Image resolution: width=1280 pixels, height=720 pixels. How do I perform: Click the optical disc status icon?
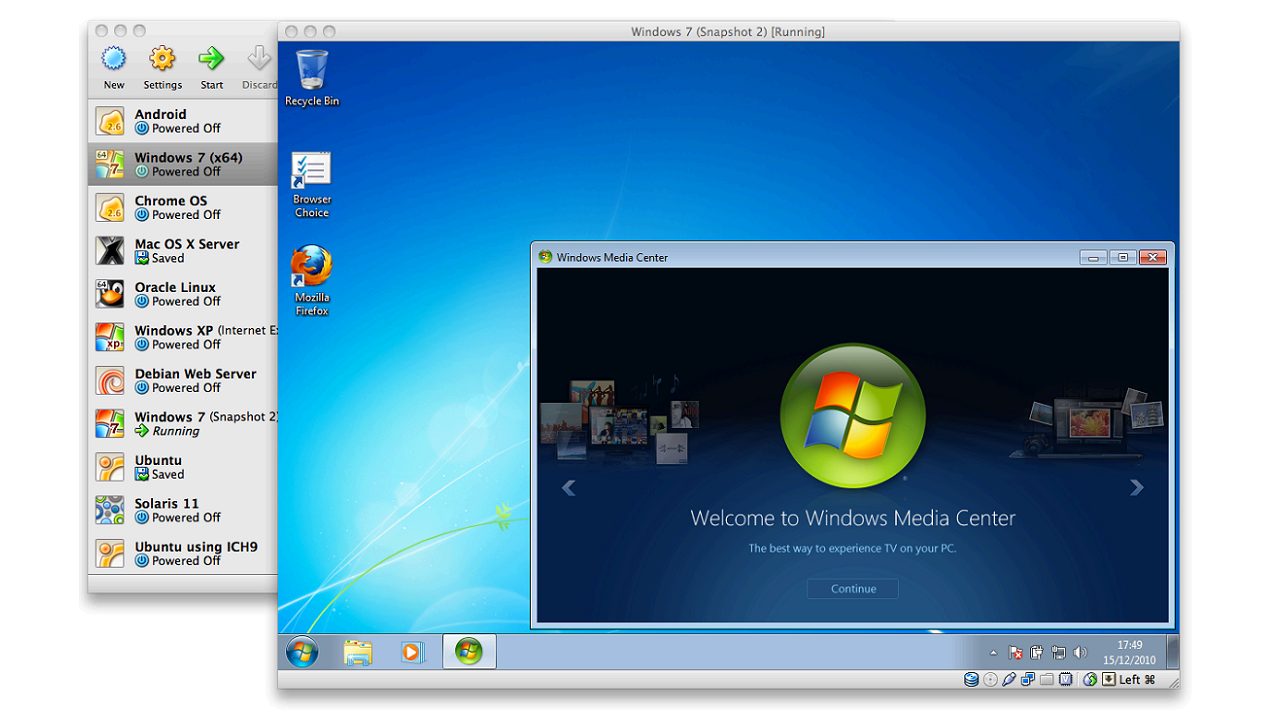coord(990,679)
